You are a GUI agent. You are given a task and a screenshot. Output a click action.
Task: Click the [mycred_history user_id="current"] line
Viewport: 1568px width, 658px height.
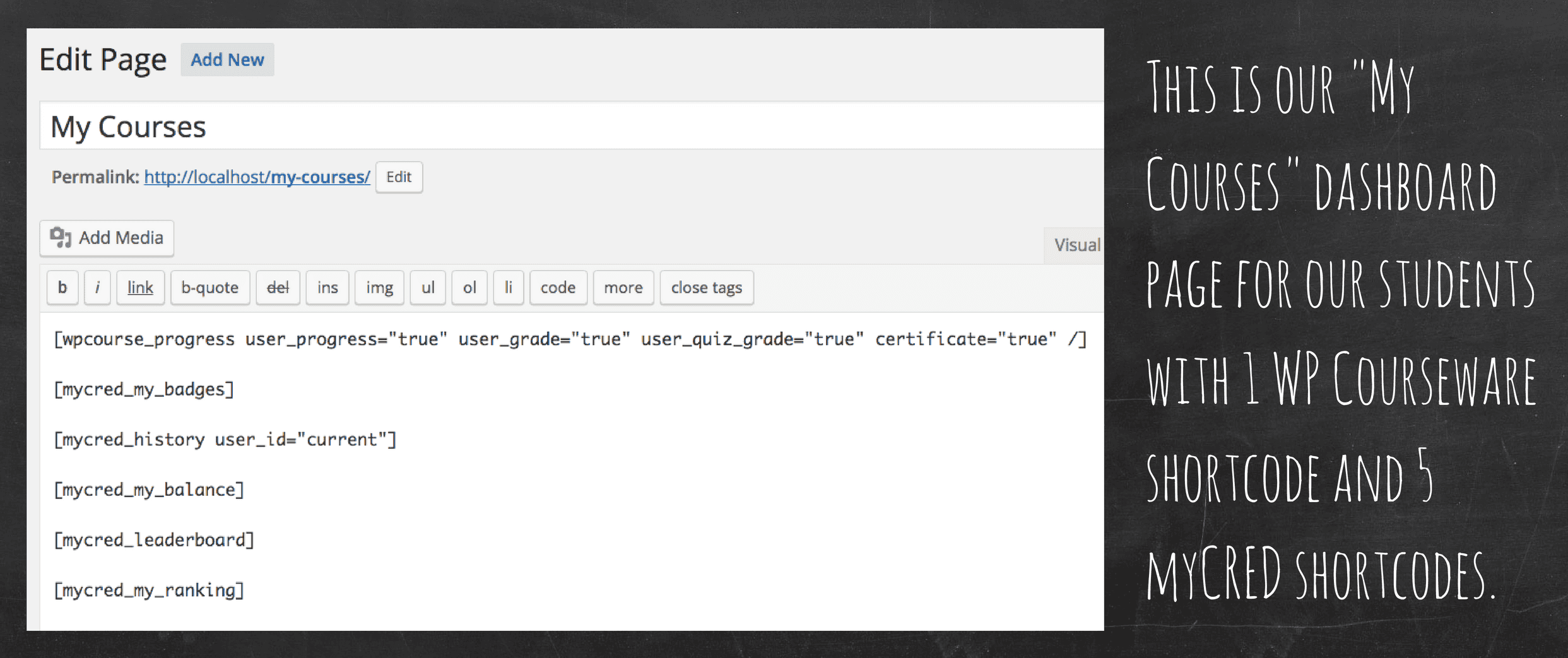[x=225, y=440]
